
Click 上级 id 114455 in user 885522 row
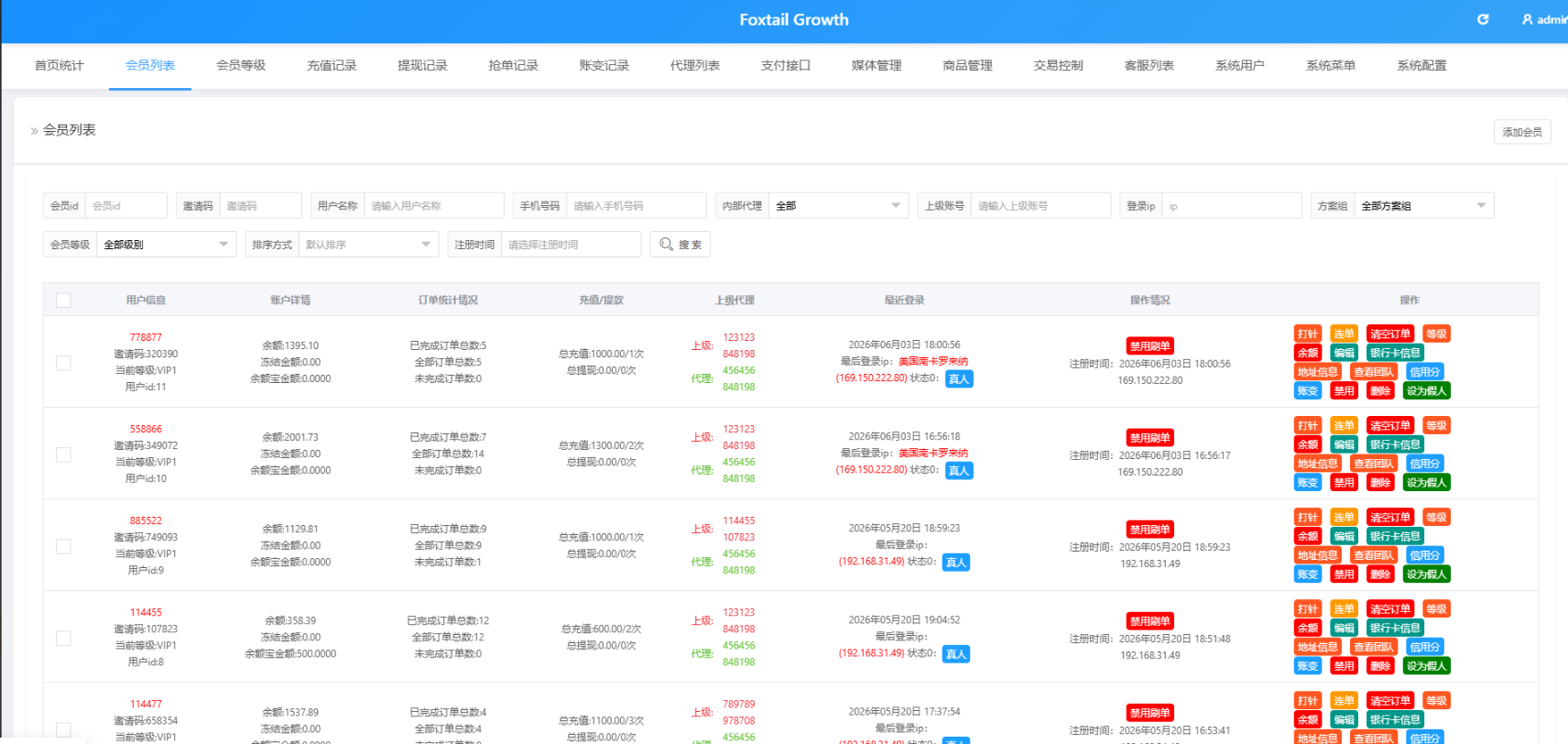click(x=739, y=520)
